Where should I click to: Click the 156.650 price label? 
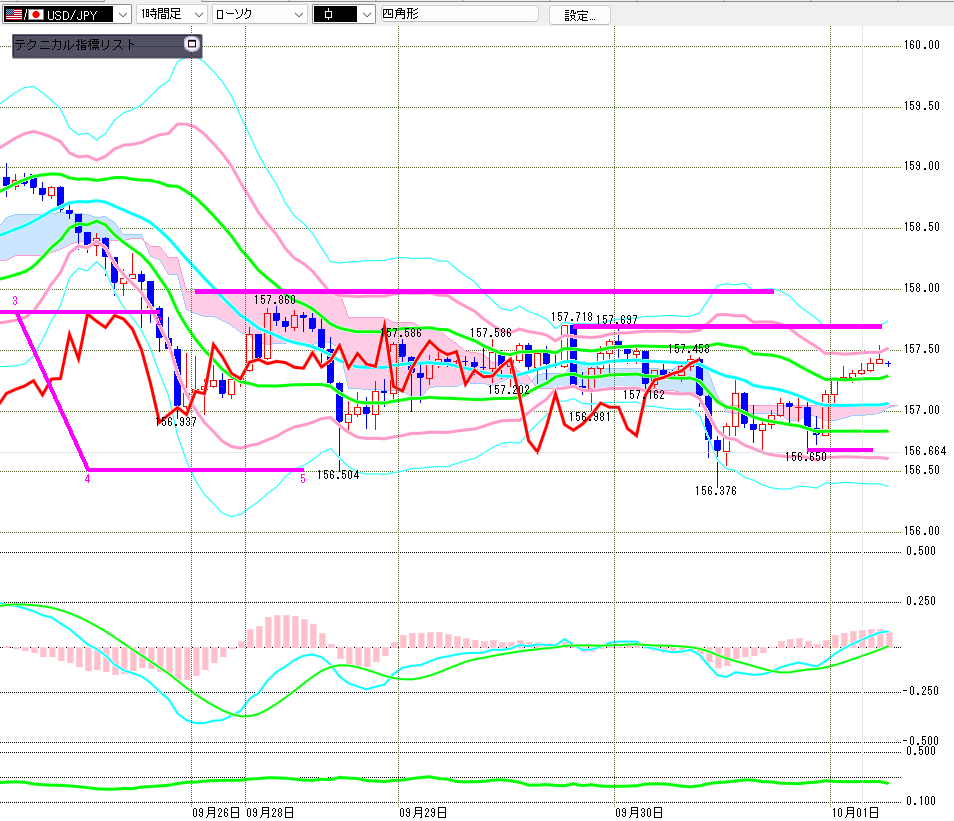(x=806, y=456)
